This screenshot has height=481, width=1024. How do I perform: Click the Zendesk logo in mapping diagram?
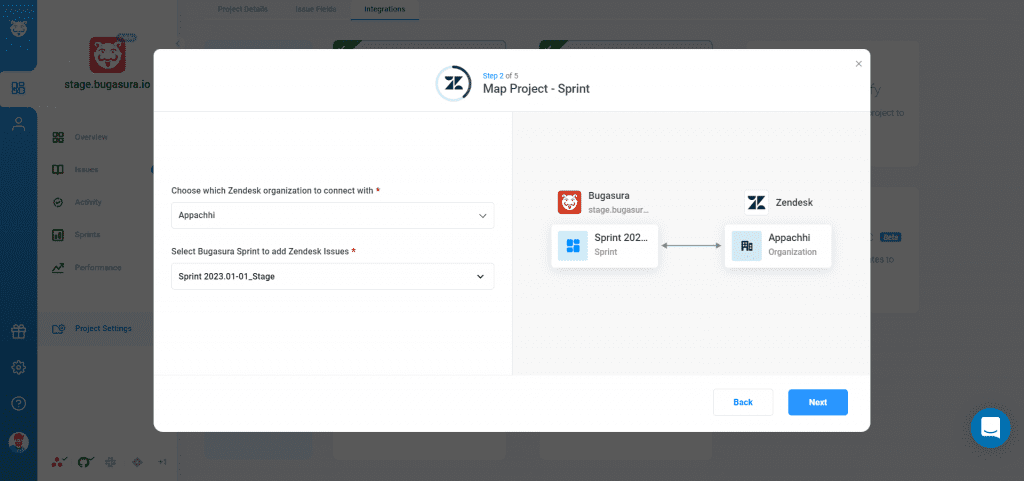pos(756,202)
